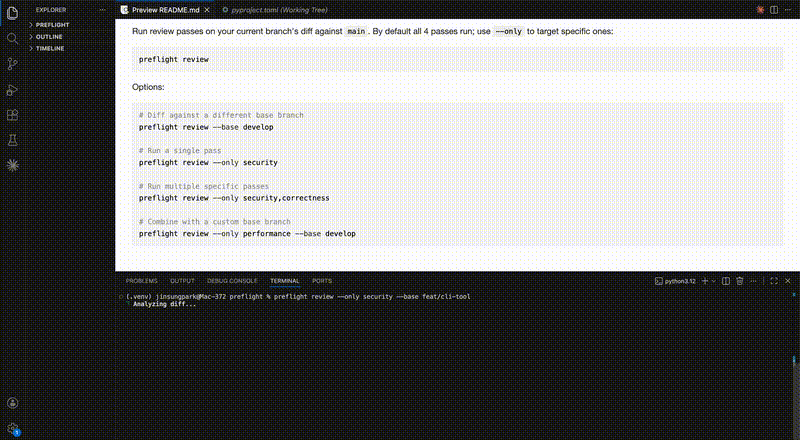Split the terminal pane
The height and width of the screenshot is (440, 800).
coord(726,281)
